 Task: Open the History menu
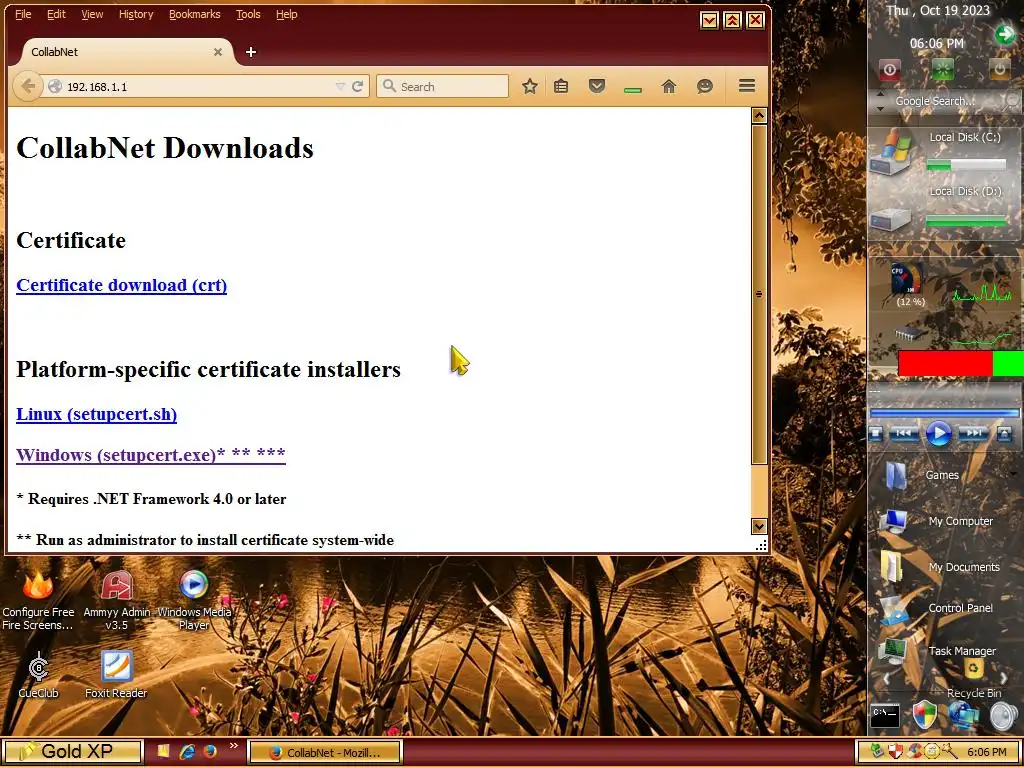[136, 14]
